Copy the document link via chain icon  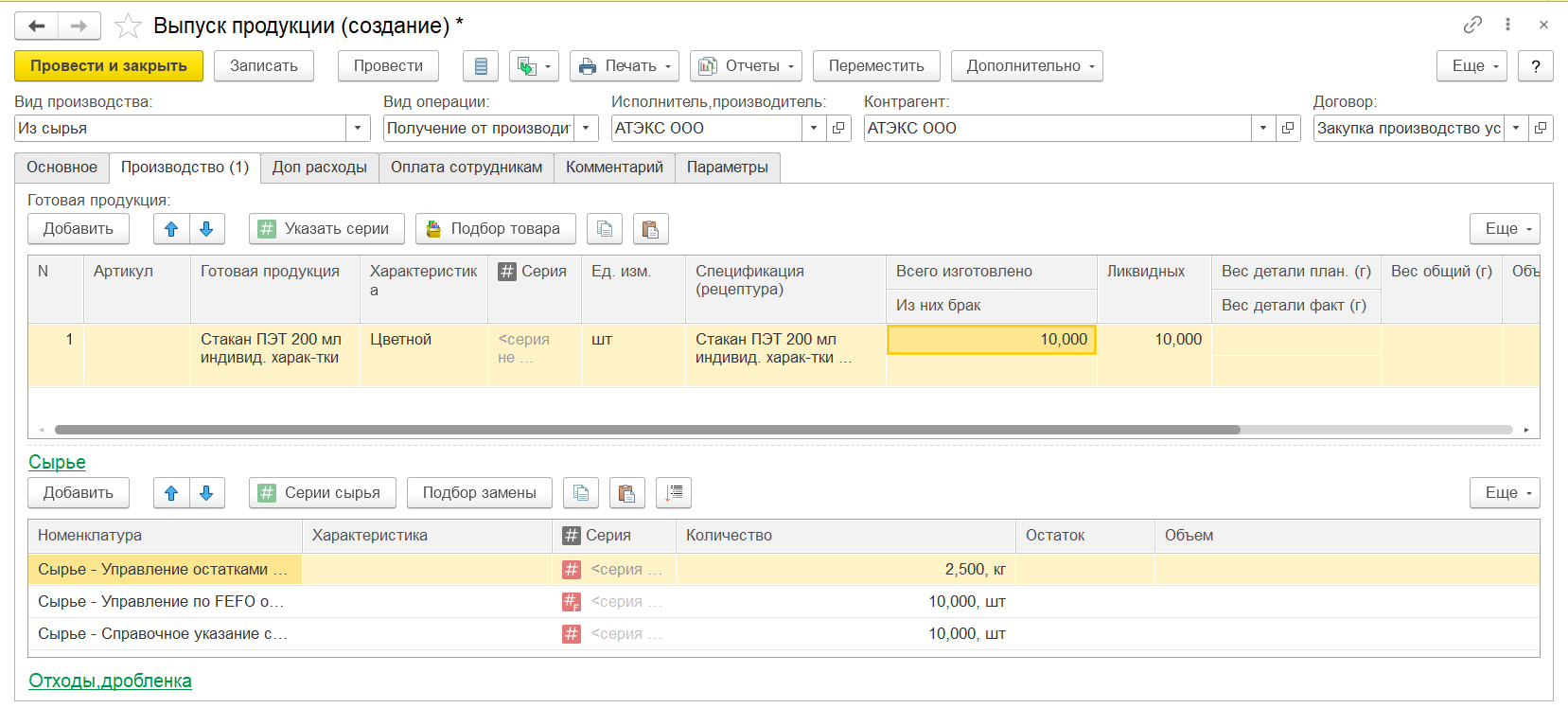tap(1471, 26)
